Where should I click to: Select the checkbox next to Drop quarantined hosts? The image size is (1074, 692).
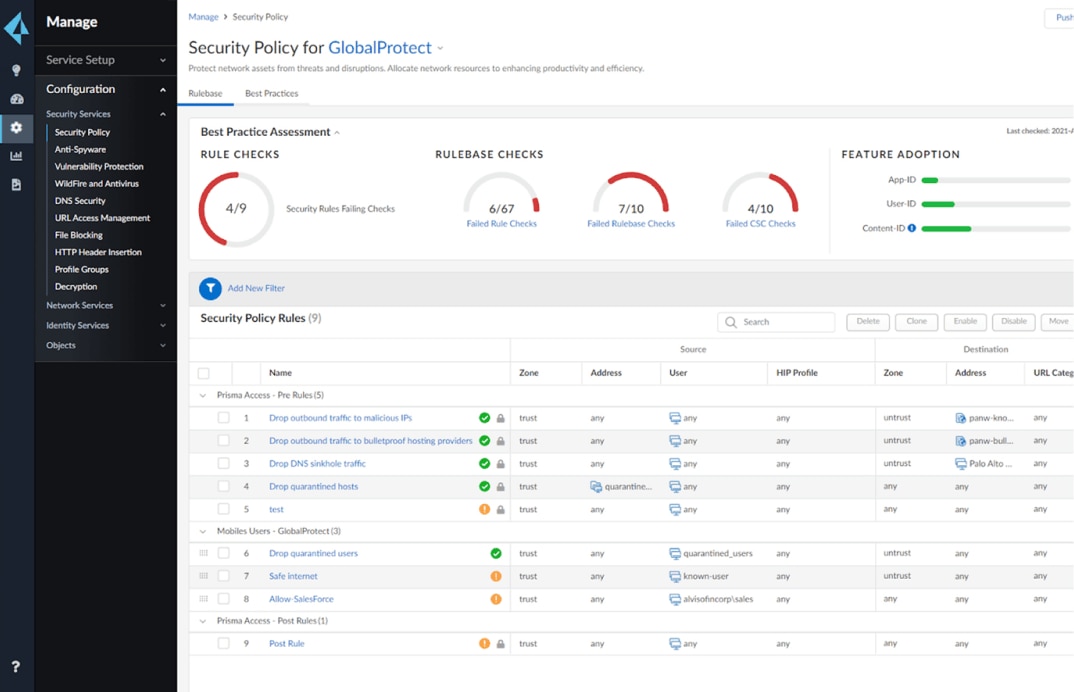[225, 486]
